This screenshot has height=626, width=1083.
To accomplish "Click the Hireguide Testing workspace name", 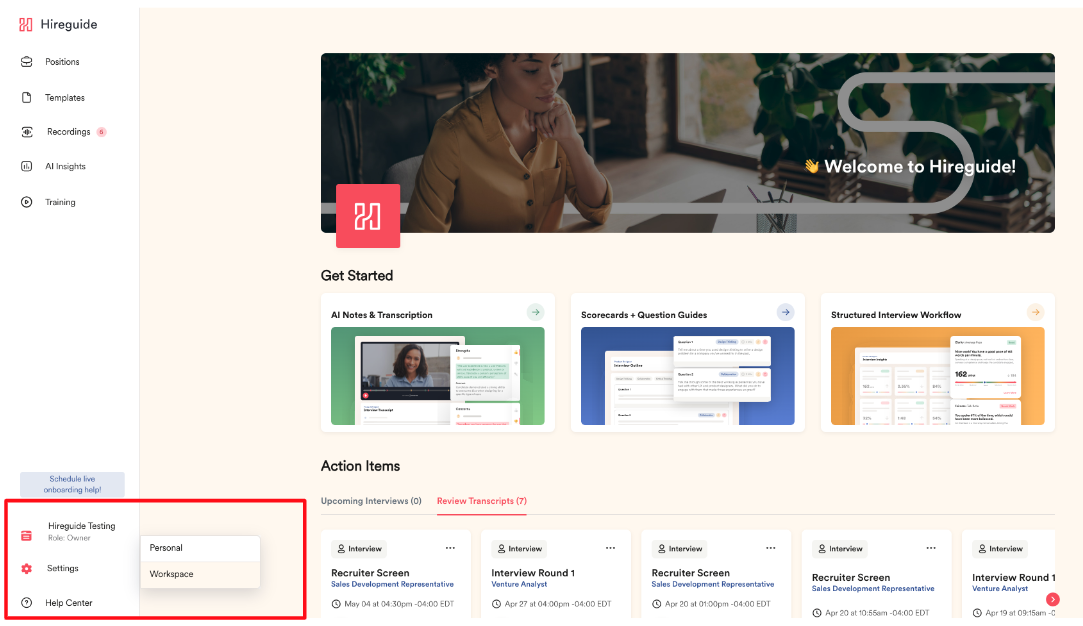I will [82, 526].
